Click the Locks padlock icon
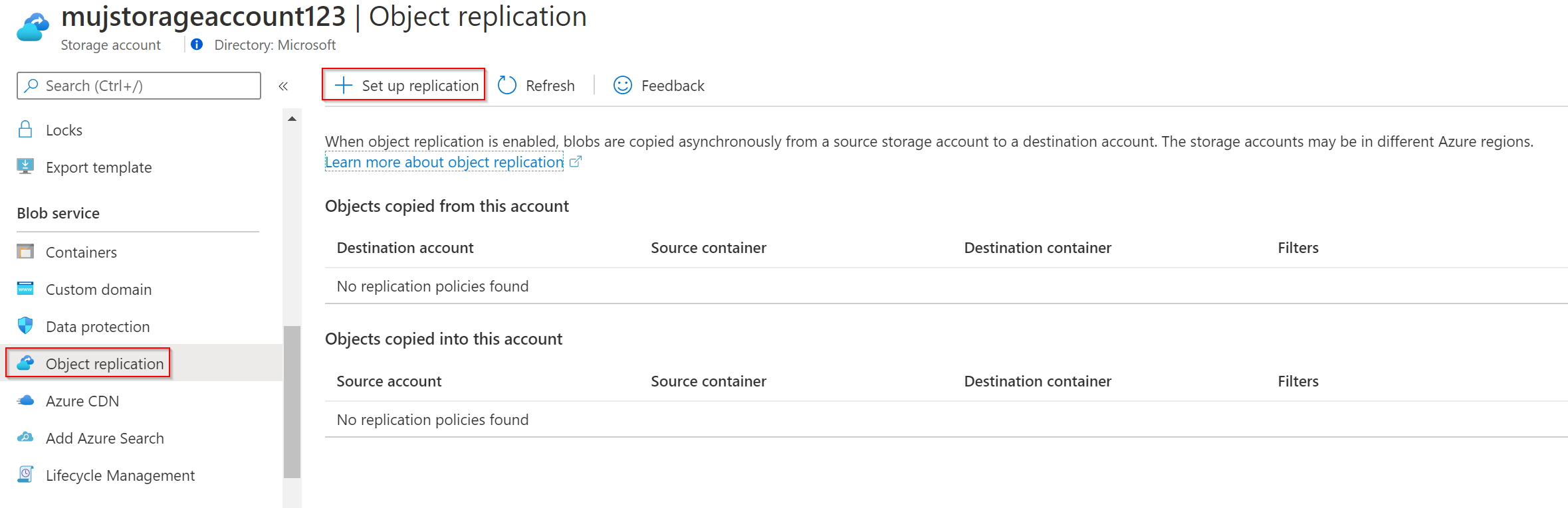 25,129
